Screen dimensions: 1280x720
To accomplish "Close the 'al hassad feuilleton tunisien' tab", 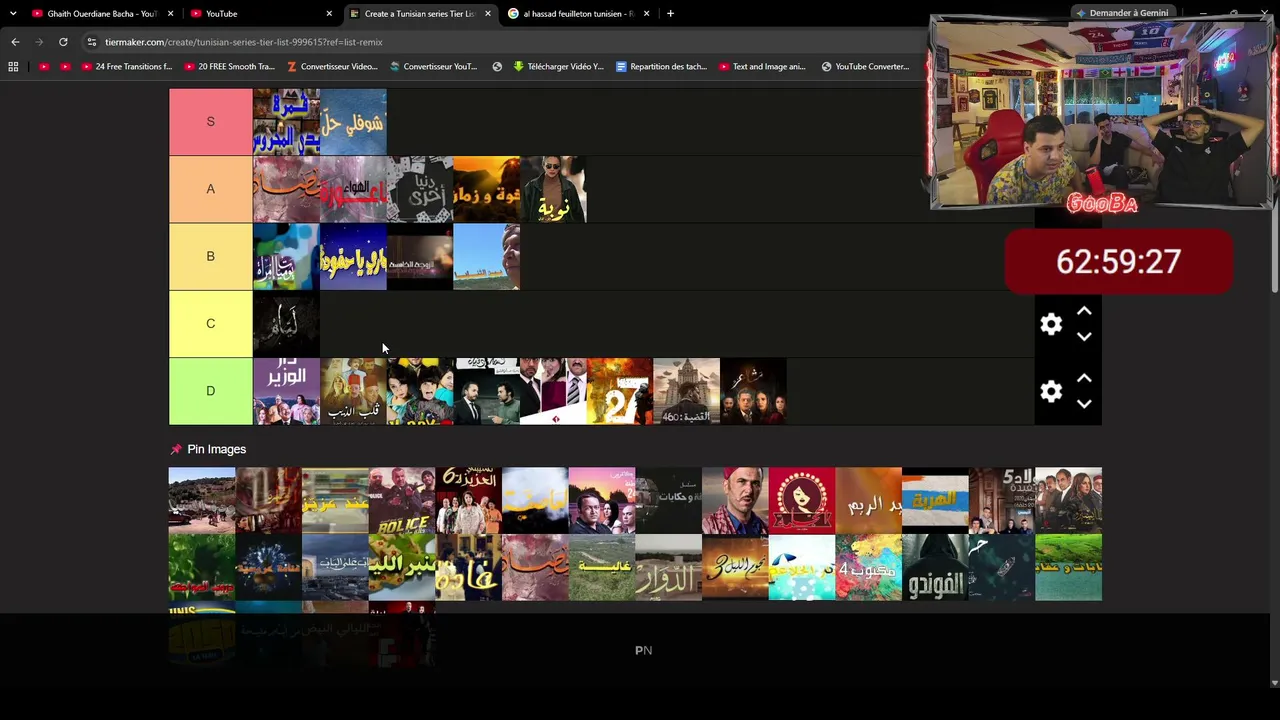I will click(646, 14).
